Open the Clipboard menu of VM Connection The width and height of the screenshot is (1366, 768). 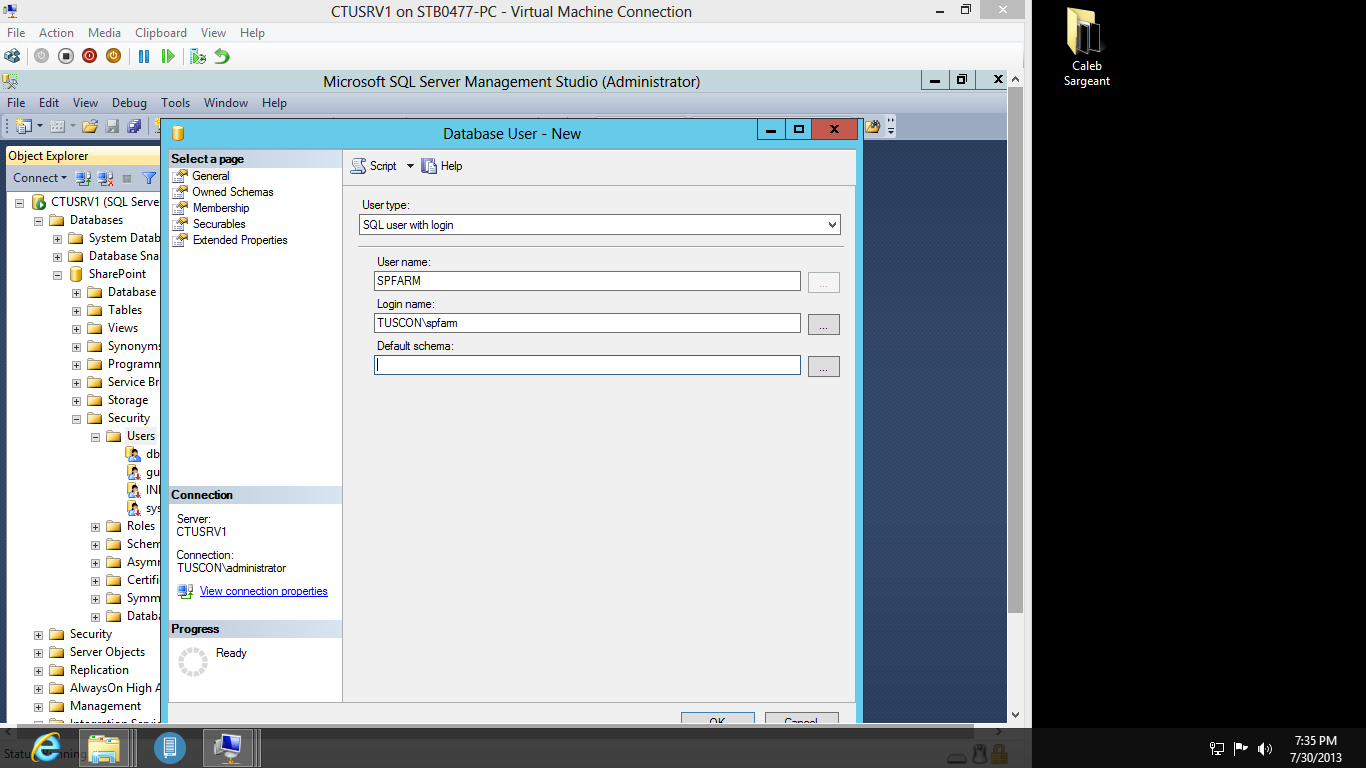[x=160, y=33]
